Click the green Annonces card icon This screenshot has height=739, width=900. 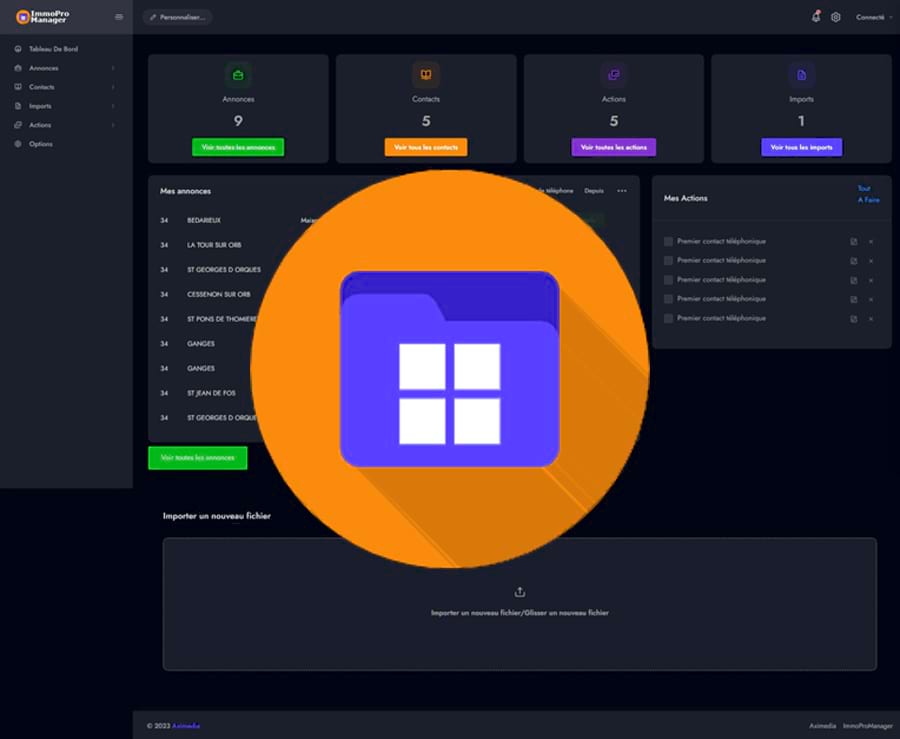pos(238,75)
